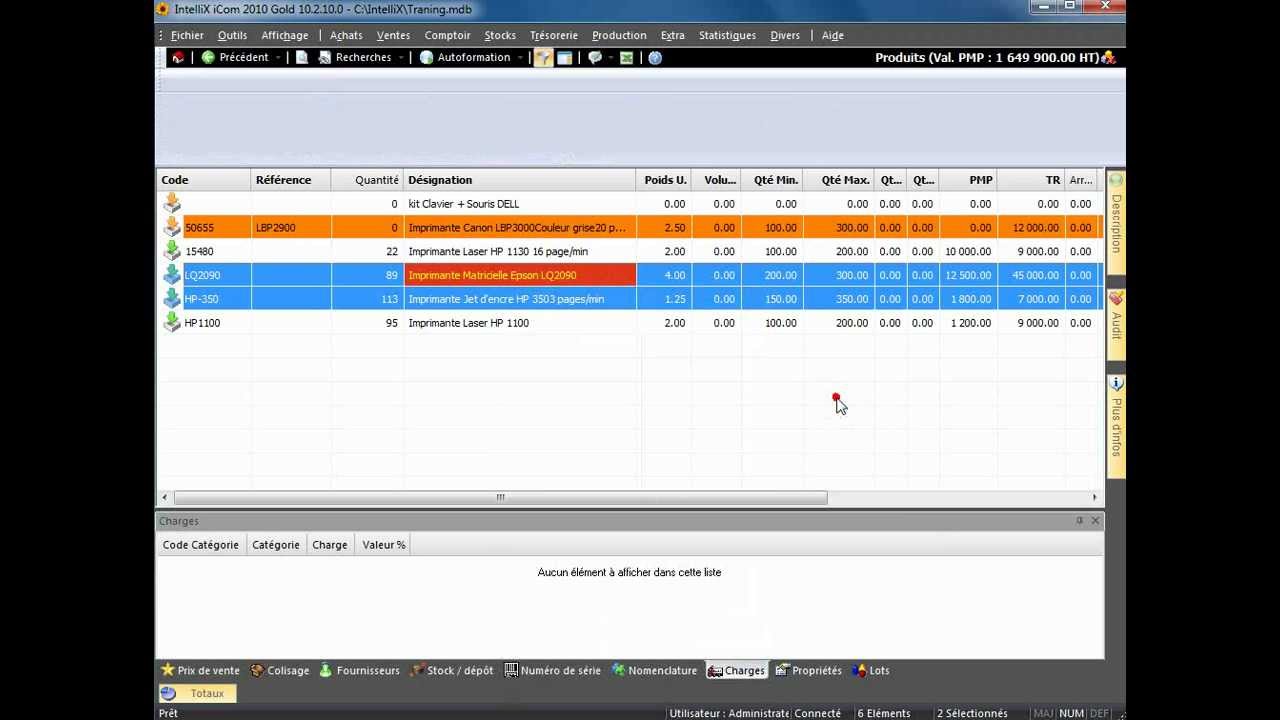Switch to the Totaux tab
This screenshot has height=720, width=1280.
coord(197,693)
